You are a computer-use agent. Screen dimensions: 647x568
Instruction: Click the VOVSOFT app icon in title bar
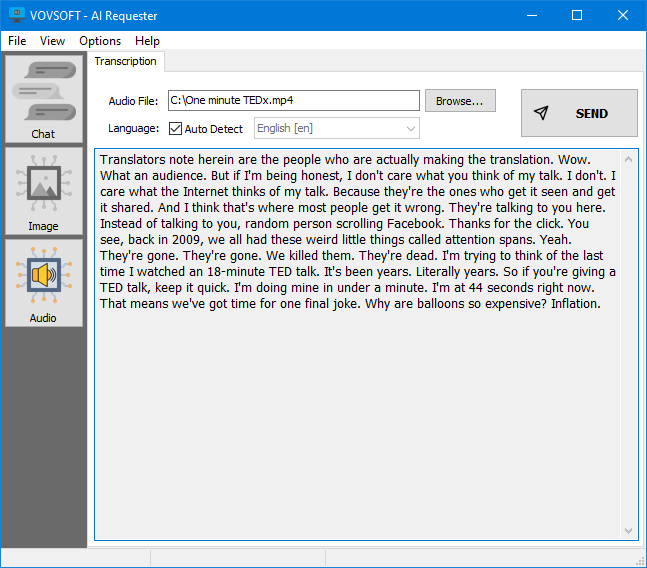(16, 16)
